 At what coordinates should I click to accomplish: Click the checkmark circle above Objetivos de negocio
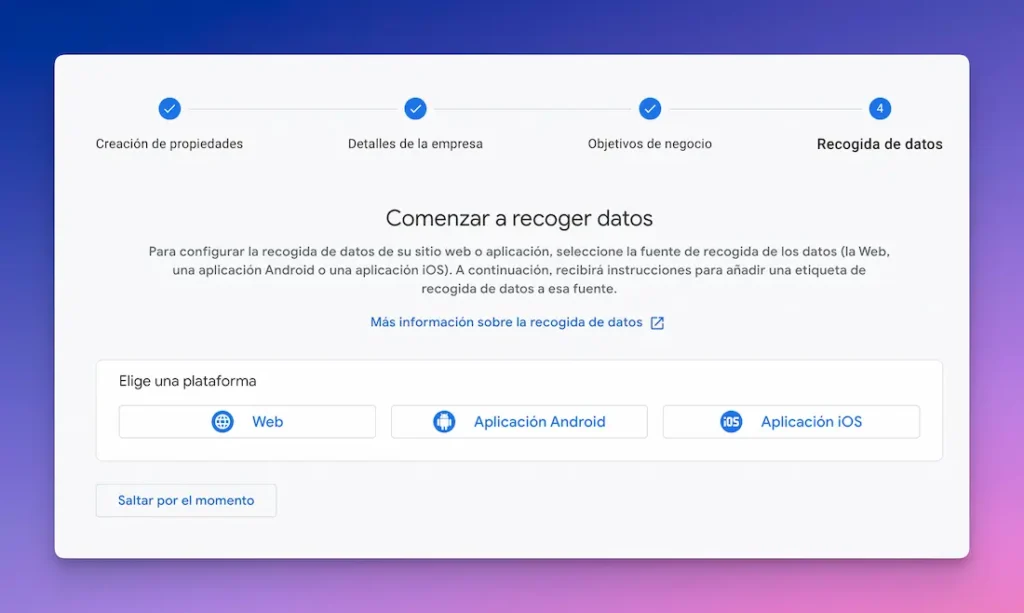pos(650,109)
